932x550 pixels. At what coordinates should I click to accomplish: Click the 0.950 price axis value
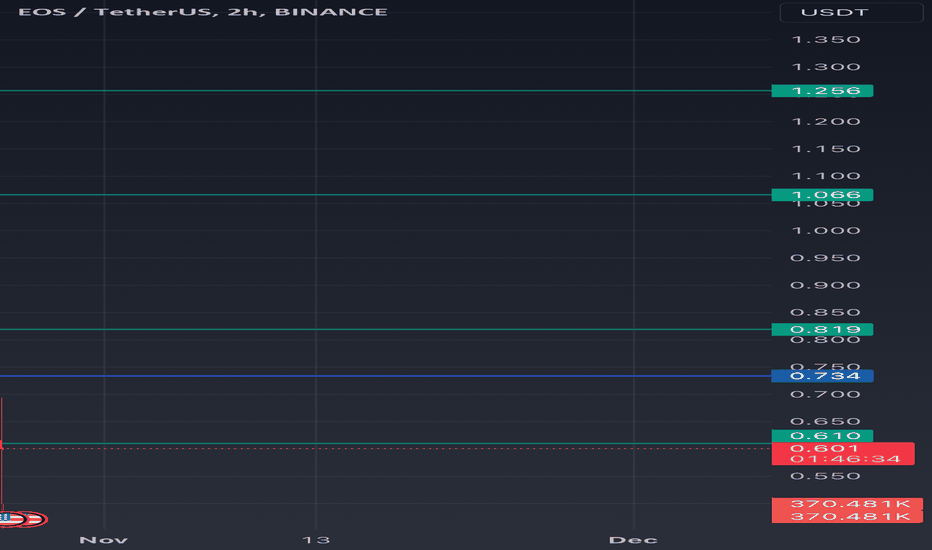click(x=826, y=258)
